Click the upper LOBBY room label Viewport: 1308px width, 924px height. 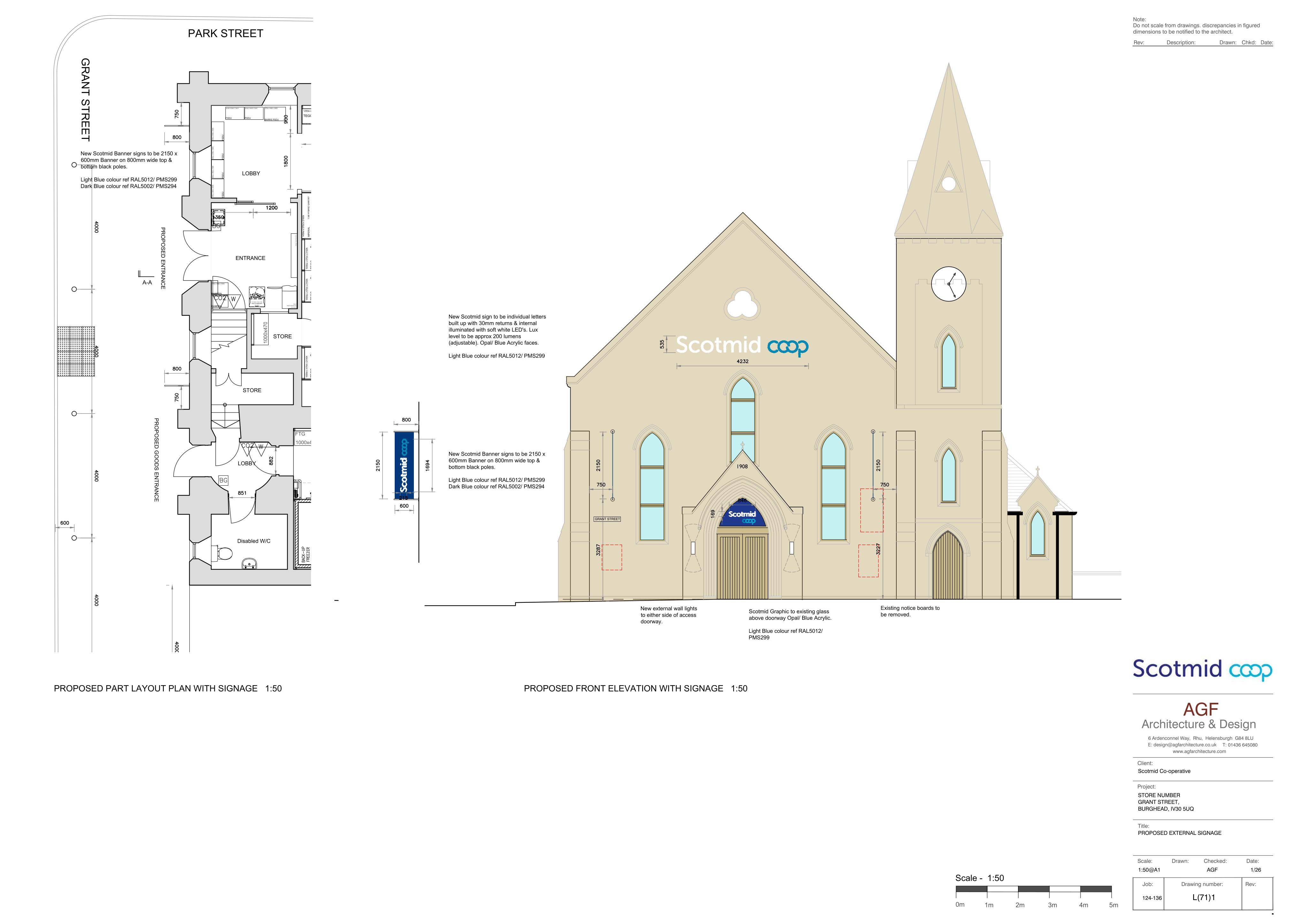[251, 173]
